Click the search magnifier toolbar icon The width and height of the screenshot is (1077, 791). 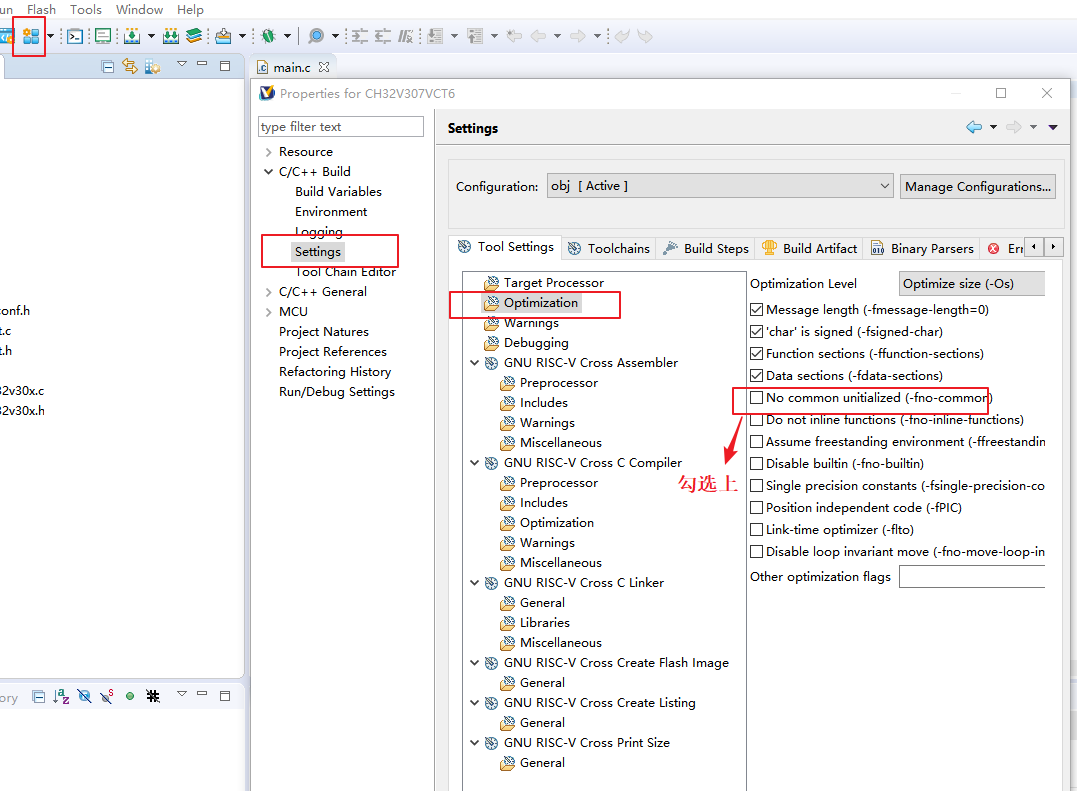[316, 36]
